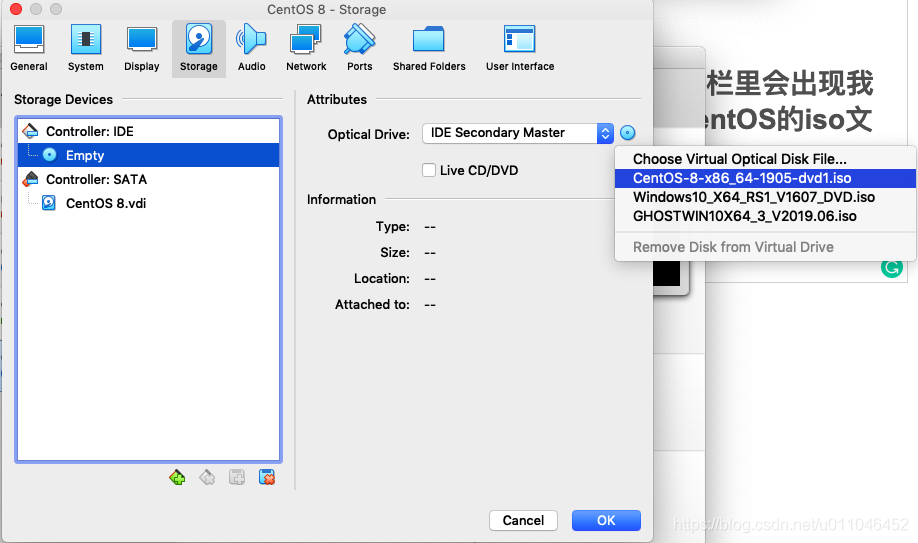Select the Storage settings tab
Viewport: 918px width, 543px height.
click(x=198, y=49)
